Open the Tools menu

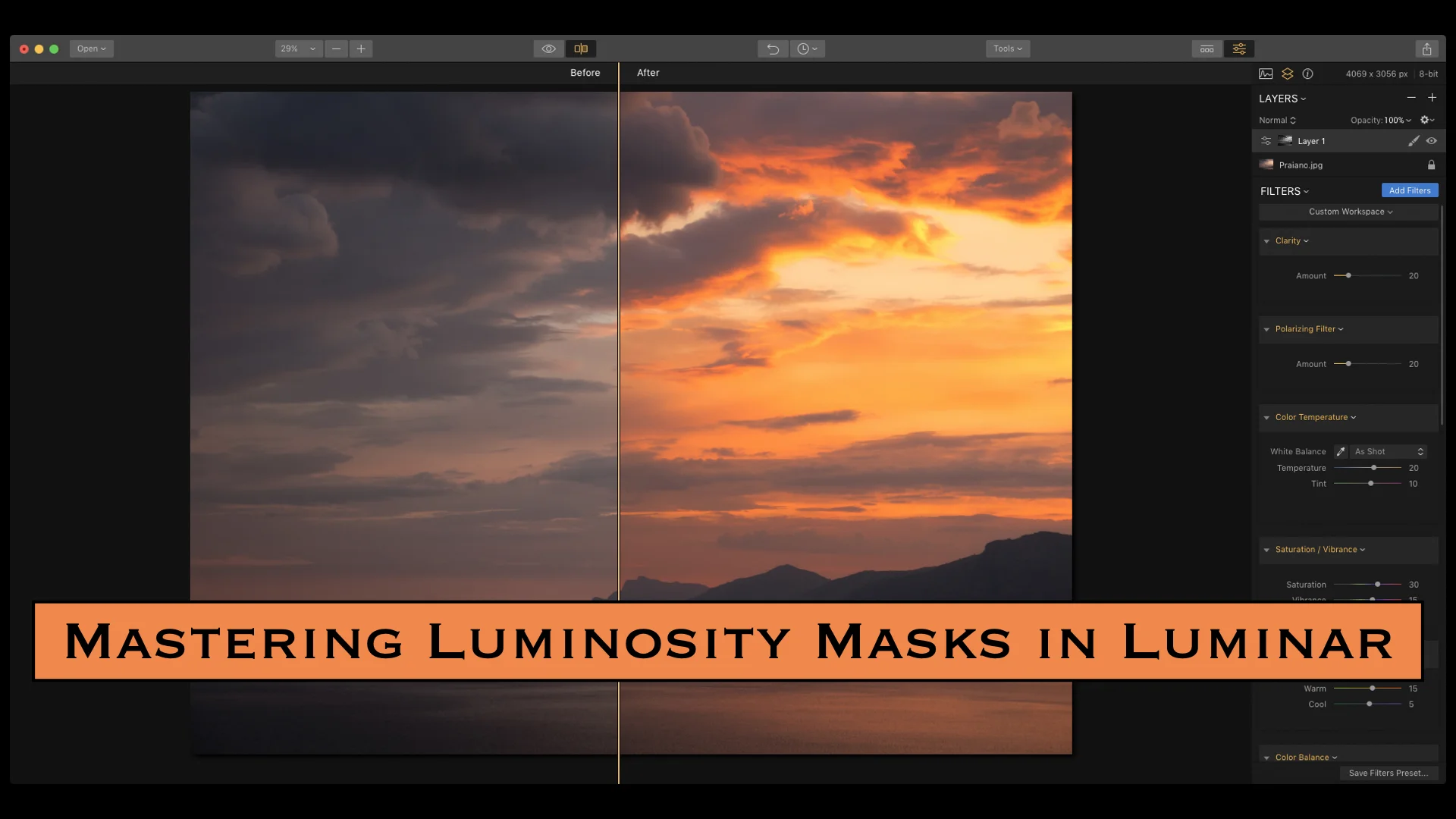pyautogui.click(x=1007, y=49)
